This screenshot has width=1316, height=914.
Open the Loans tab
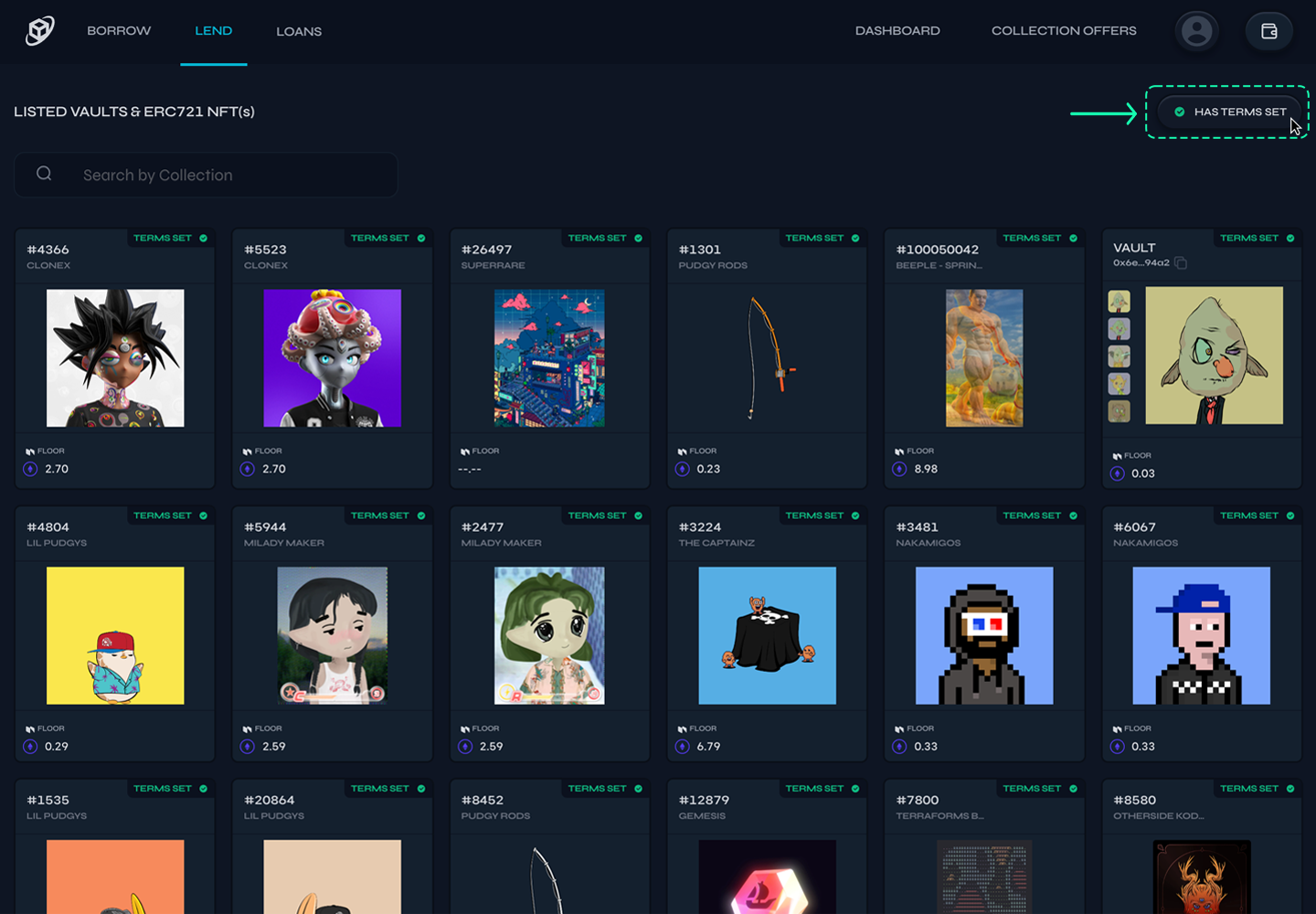click(299, 31)
